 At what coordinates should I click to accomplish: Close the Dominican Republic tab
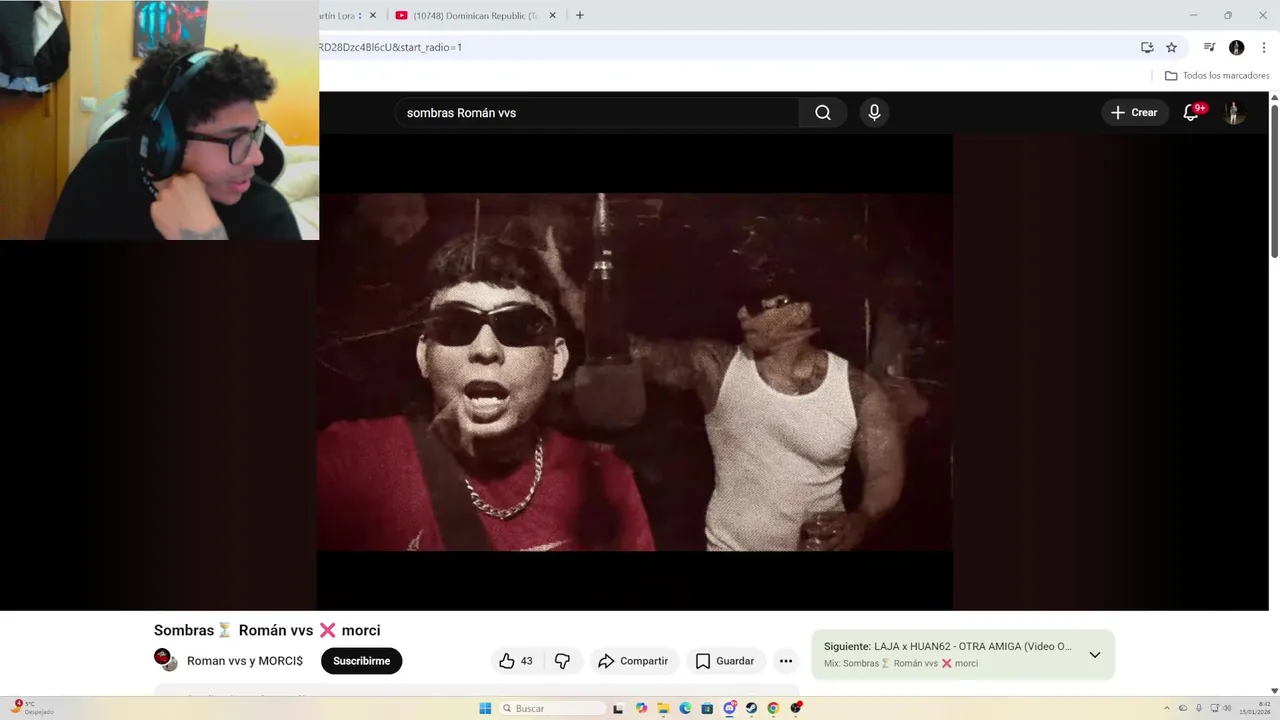(554, 15)
